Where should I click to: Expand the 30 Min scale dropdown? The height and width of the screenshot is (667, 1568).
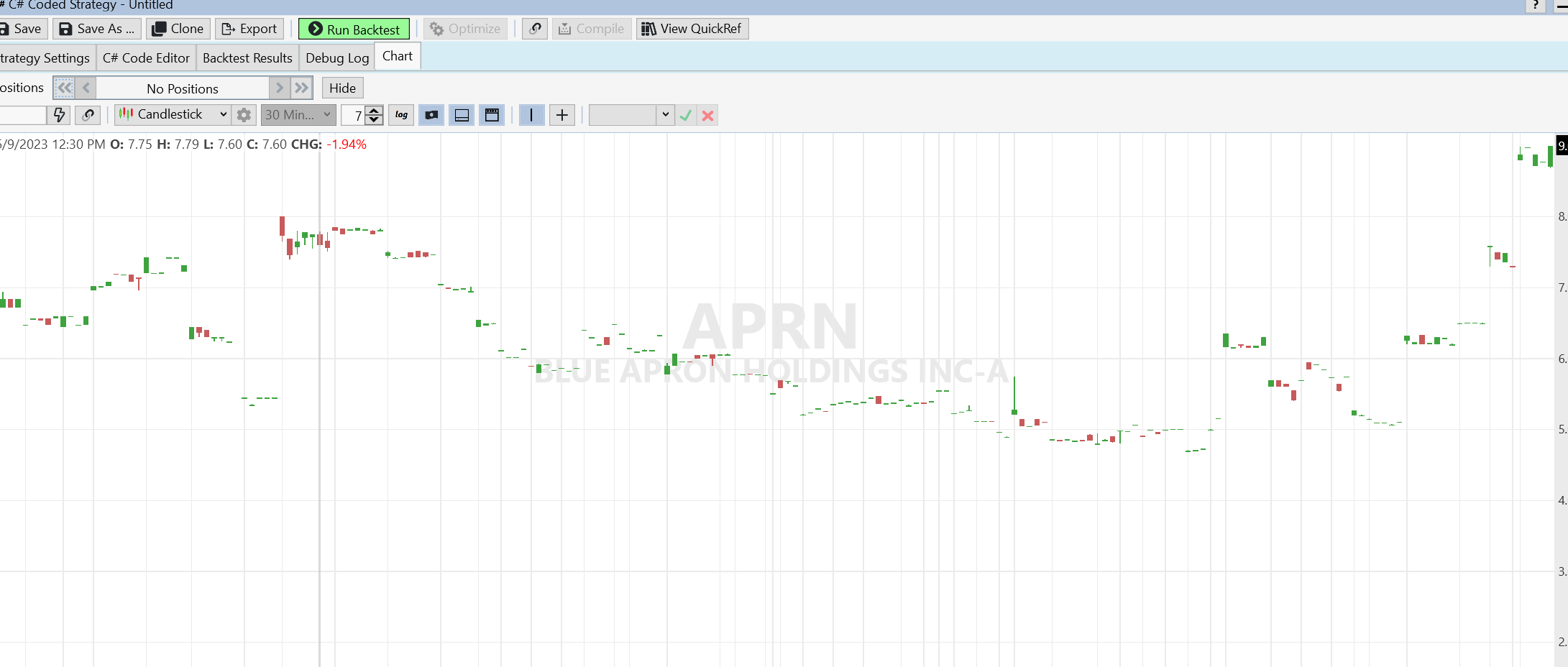tap(298, 115)
